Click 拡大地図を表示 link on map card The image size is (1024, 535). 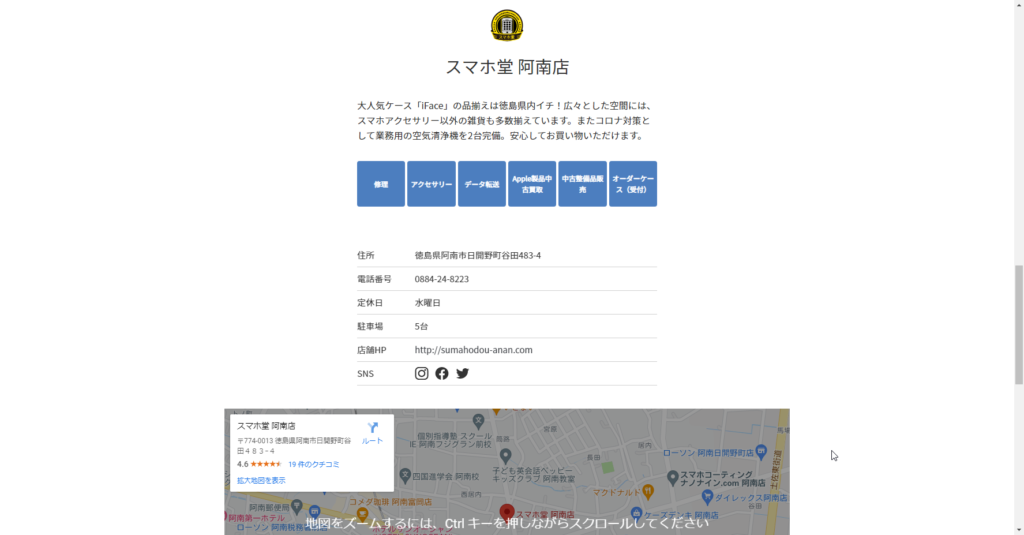pos(261,480)
